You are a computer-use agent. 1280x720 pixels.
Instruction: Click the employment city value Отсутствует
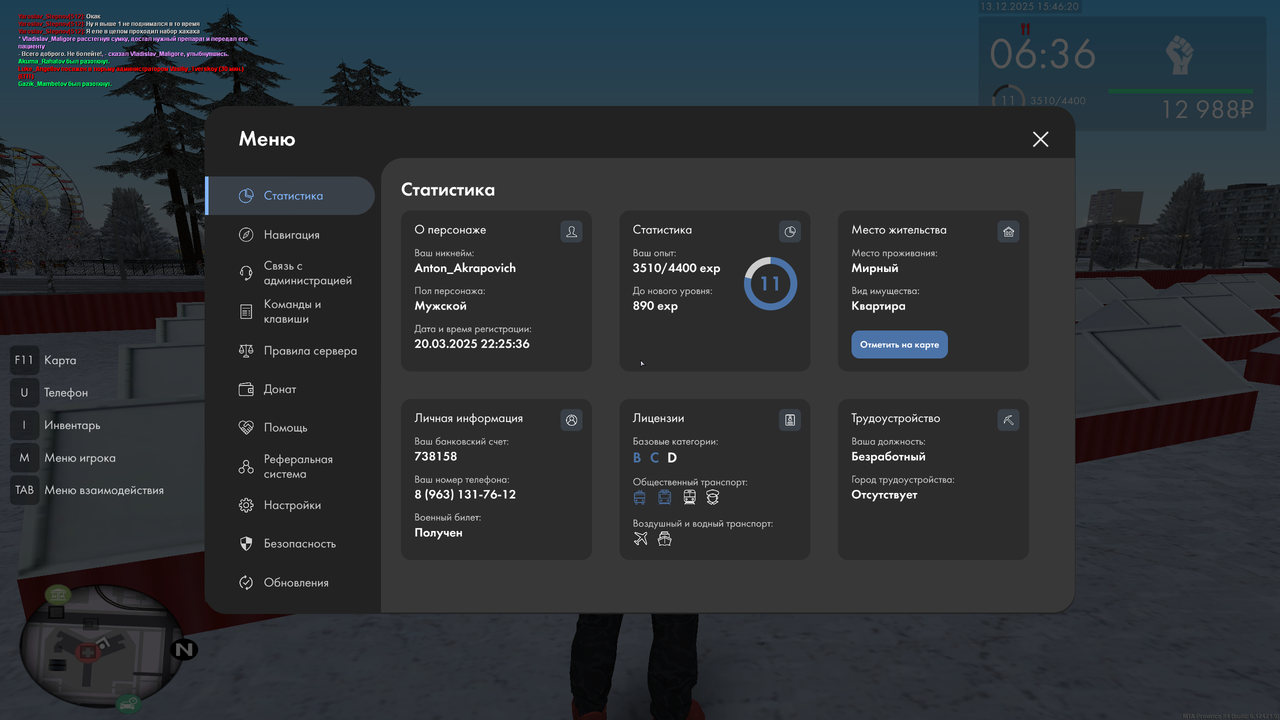884,495
